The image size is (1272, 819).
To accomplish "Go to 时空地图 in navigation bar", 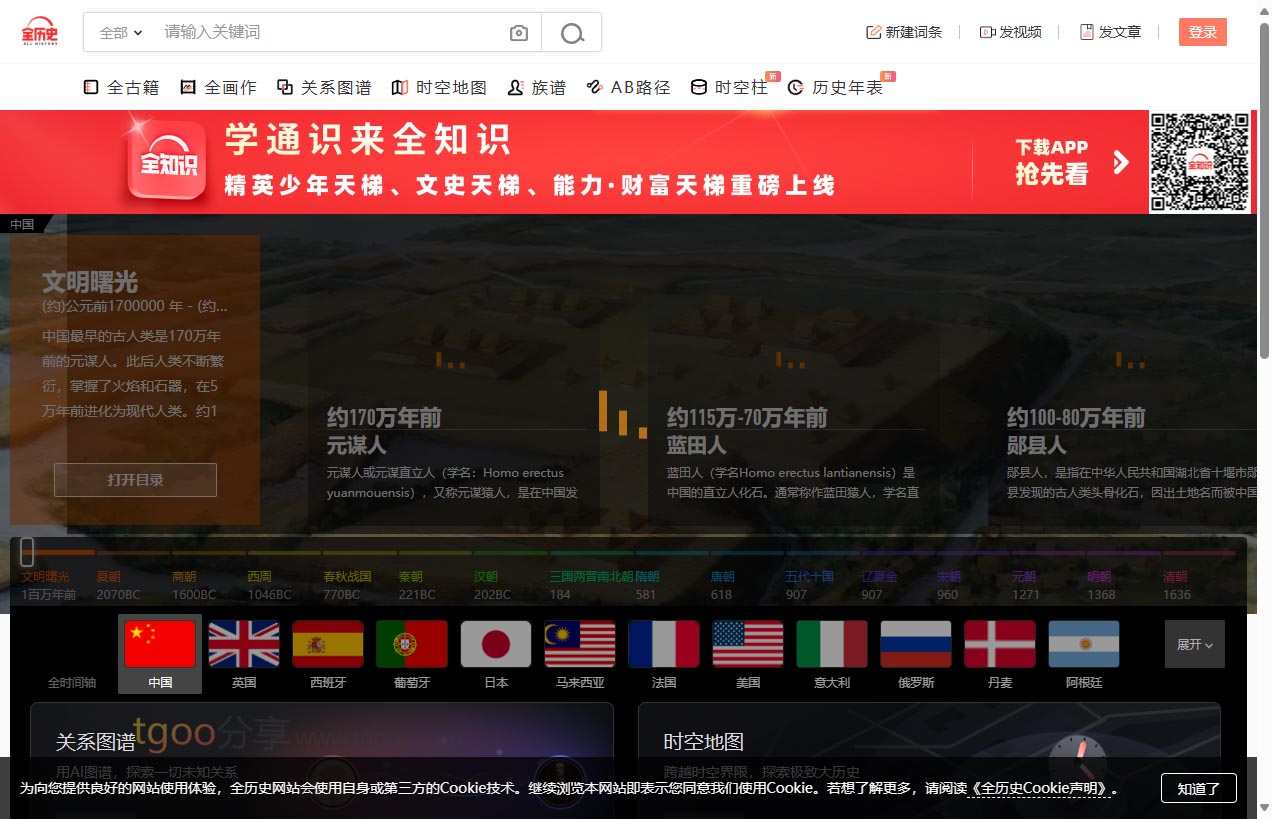I will coord(439,88).
